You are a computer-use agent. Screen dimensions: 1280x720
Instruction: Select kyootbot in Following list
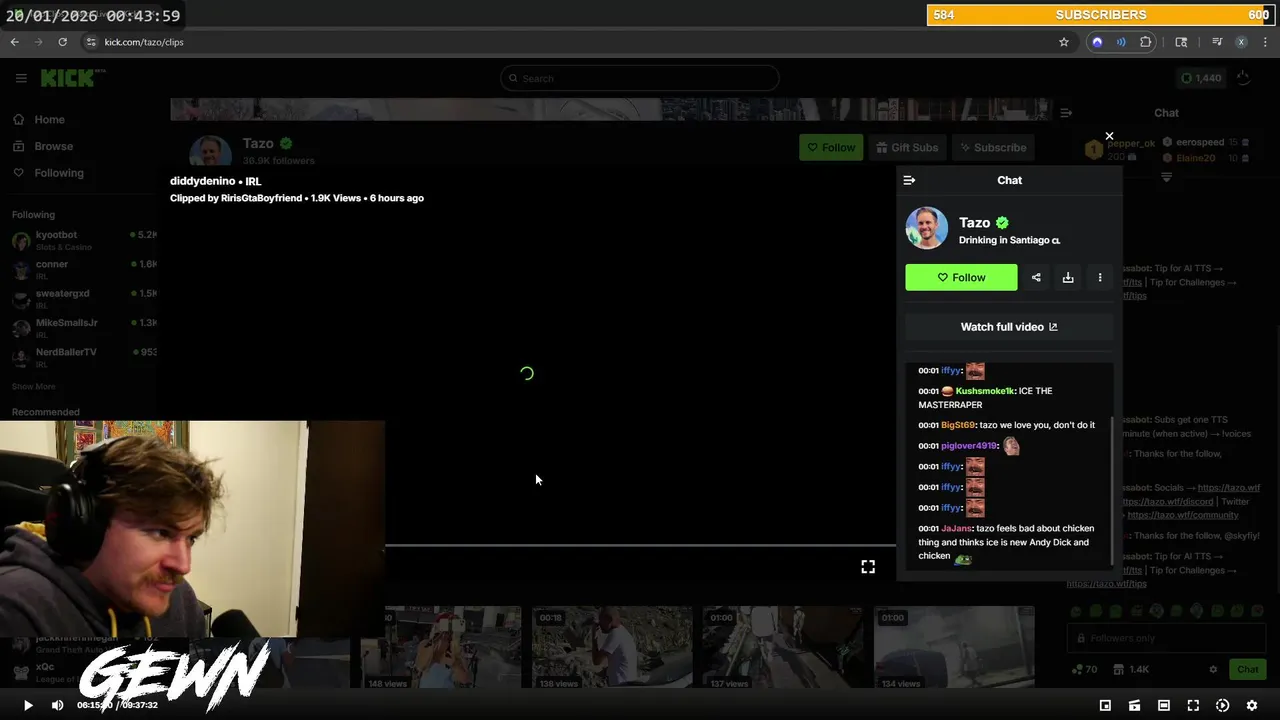(84, 240)
